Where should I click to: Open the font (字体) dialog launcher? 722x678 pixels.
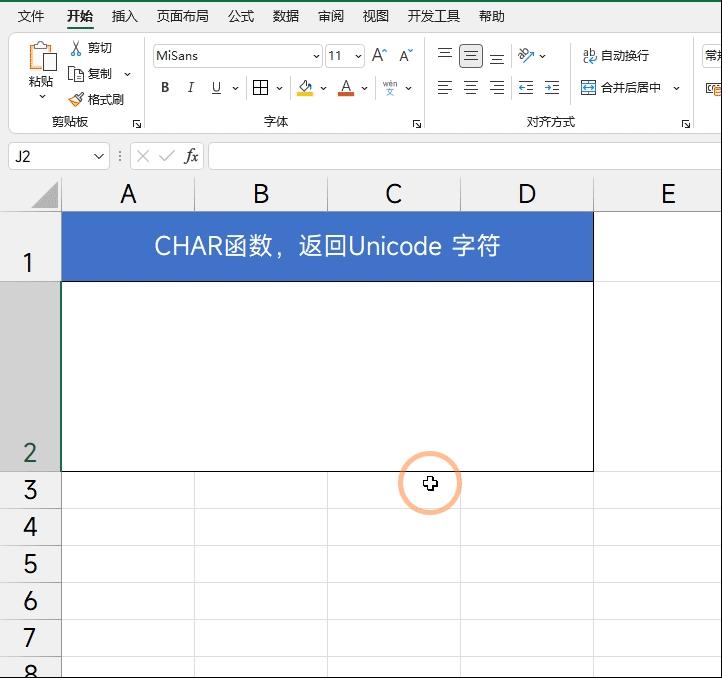tap(417, 123)
